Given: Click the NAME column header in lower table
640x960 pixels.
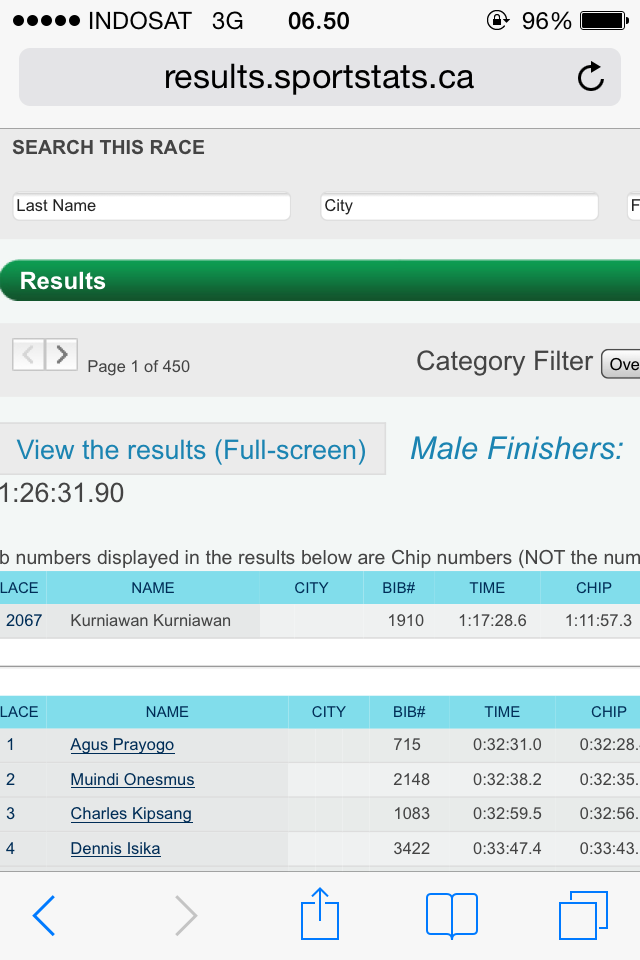Looking at the screenshot, I should [x=167, y=711].
